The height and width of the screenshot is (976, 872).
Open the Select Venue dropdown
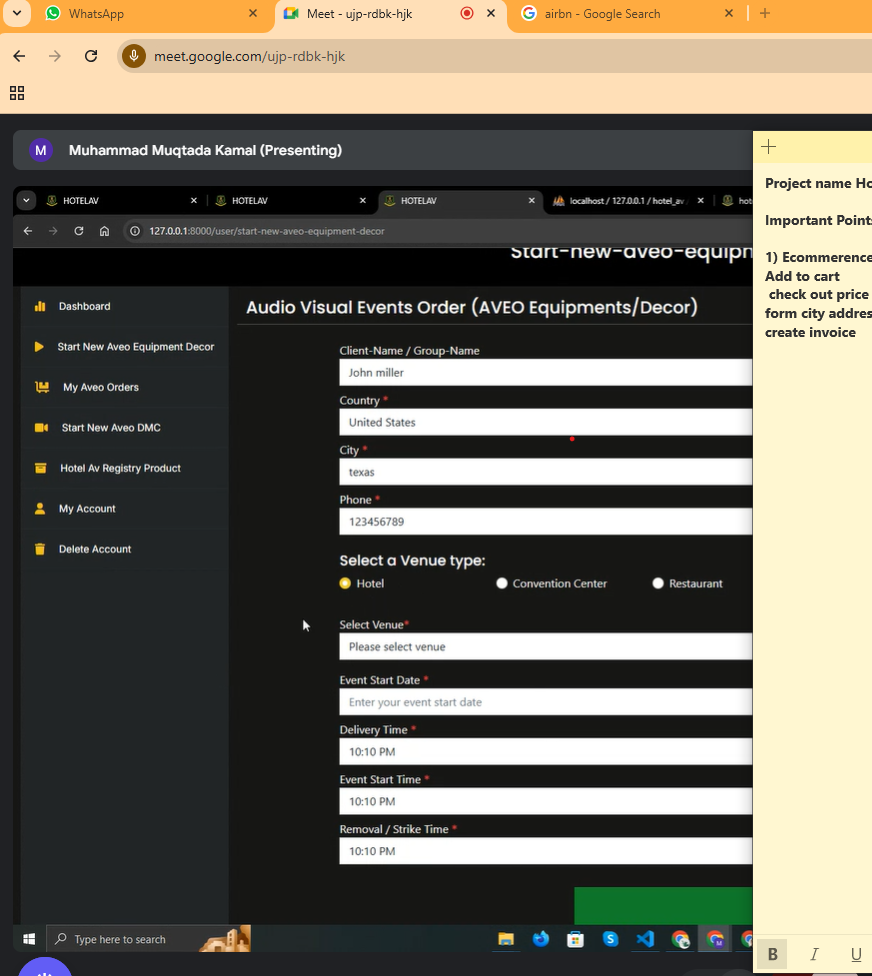(x=545, y=647)
